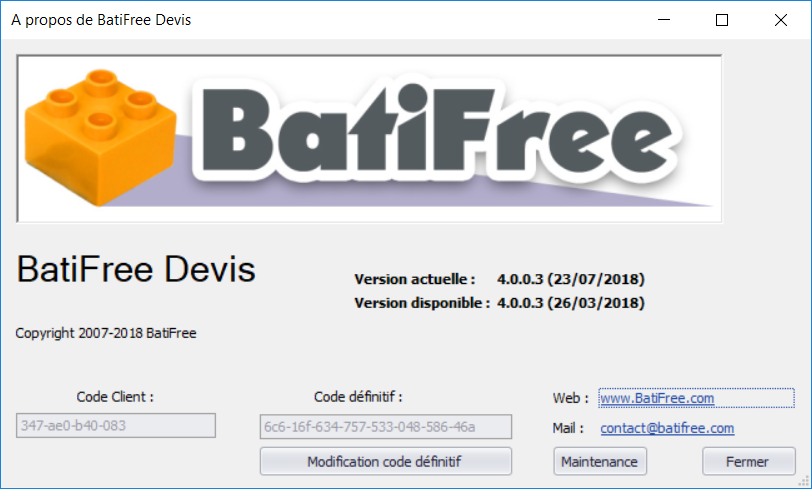The height and width of the screenshot is (489, 812).
Task: Click the Copyright 2007-2018 BatiFree text
Action: point(106,333)
